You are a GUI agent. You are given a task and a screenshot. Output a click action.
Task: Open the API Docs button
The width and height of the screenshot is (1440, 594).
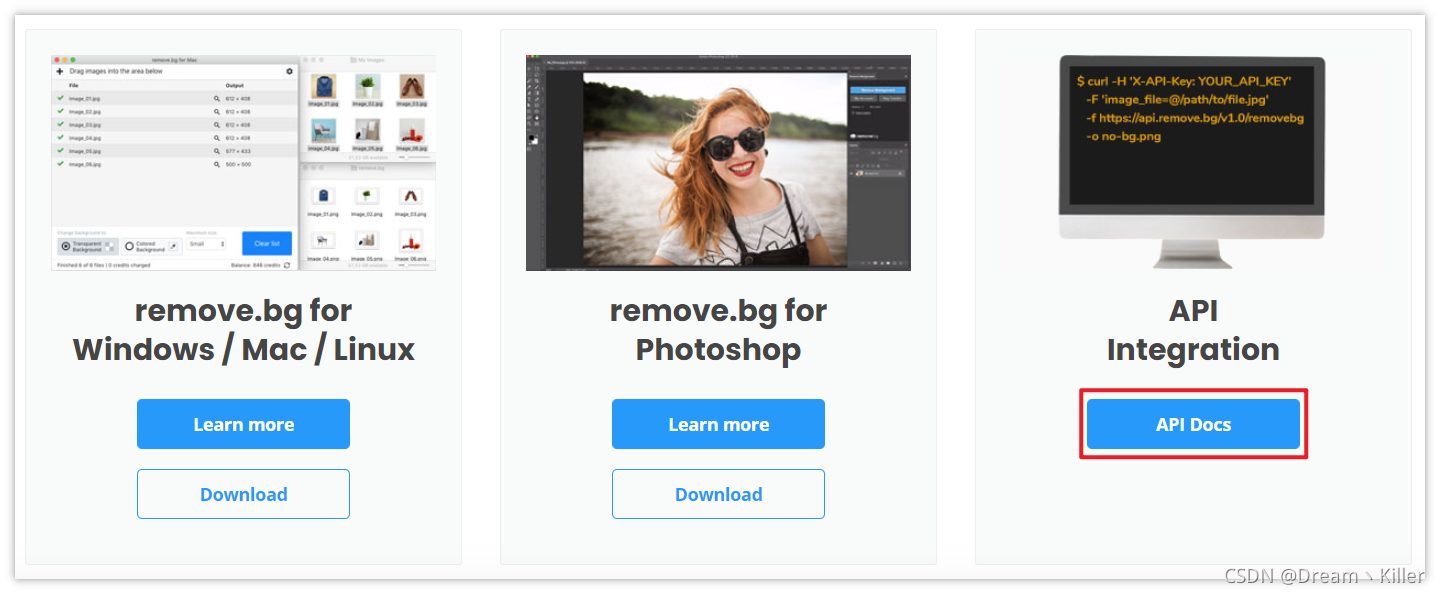pyautogui.click(x=1193, y=424)
